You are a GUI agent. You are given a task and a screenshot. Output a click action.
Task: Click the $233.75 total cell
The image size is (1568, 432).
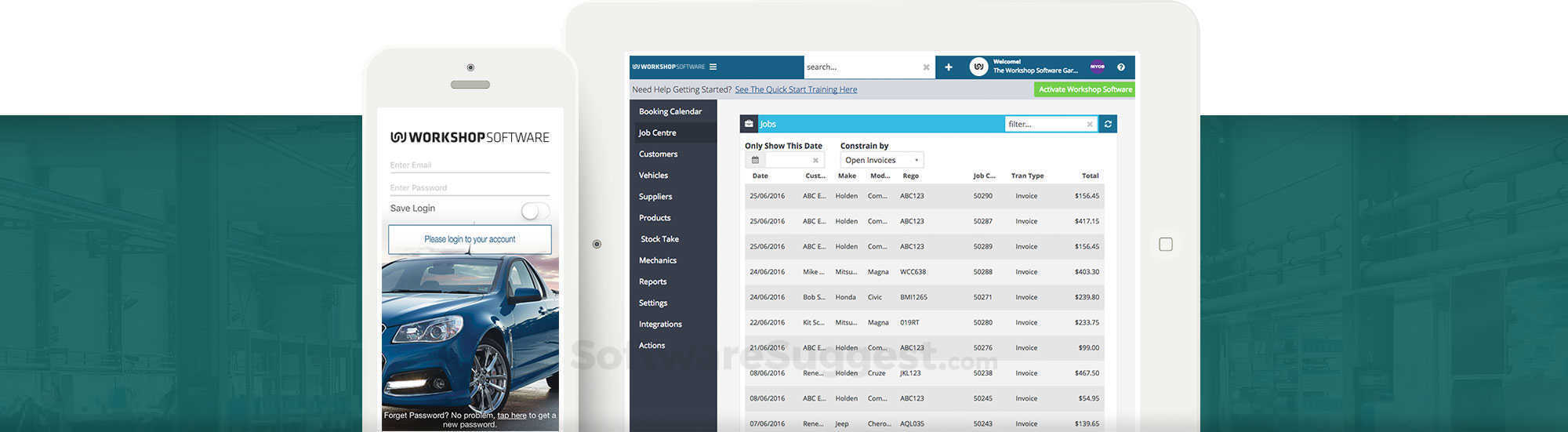click(x=1087, y=322)
